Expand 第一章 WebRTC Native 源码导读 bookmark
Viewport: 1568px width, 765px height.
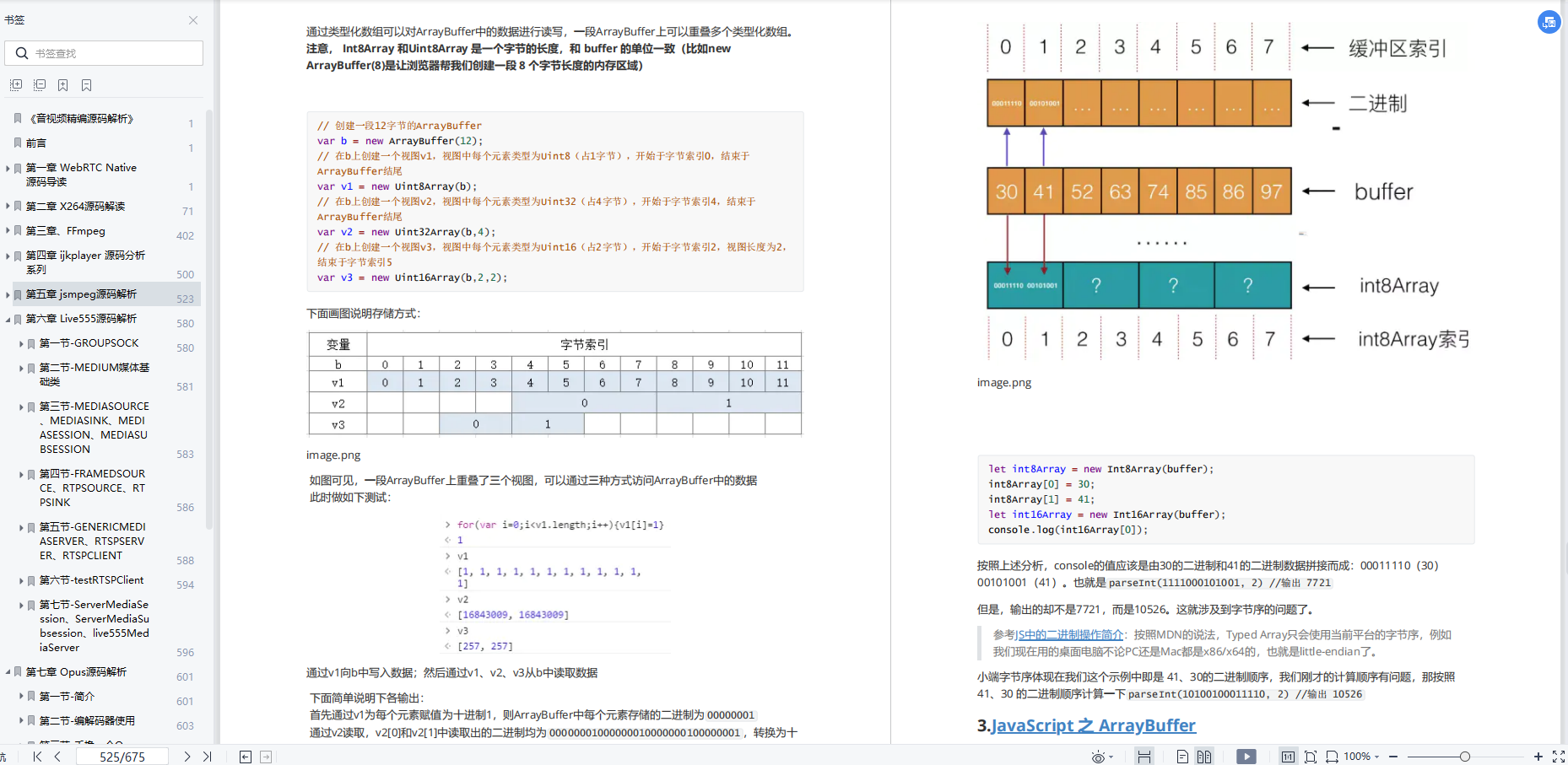click(x=8, y=169)
